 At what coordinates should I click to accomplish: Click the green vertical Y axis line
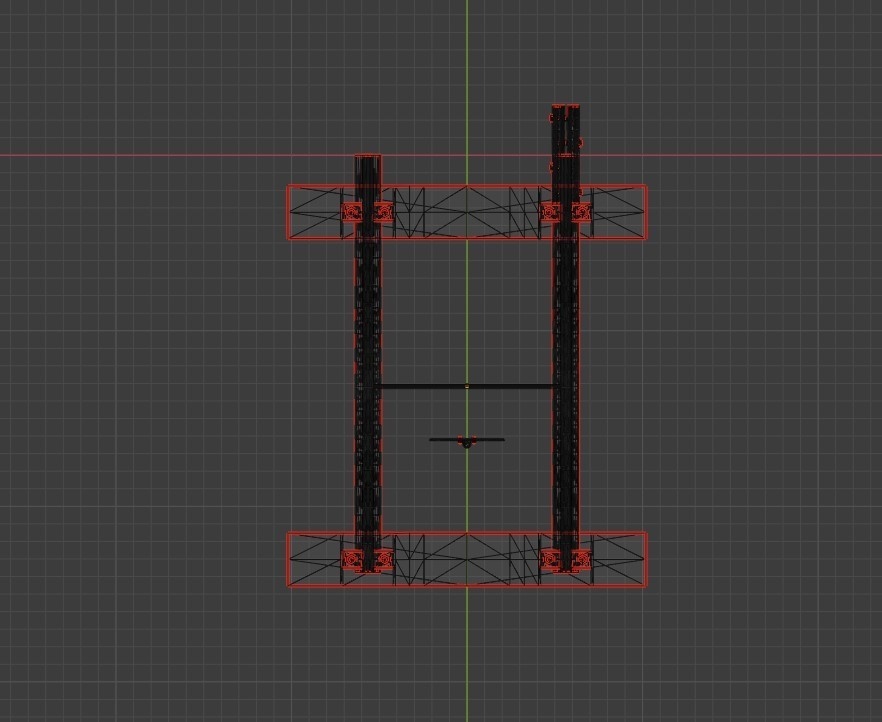coord(466,650)
